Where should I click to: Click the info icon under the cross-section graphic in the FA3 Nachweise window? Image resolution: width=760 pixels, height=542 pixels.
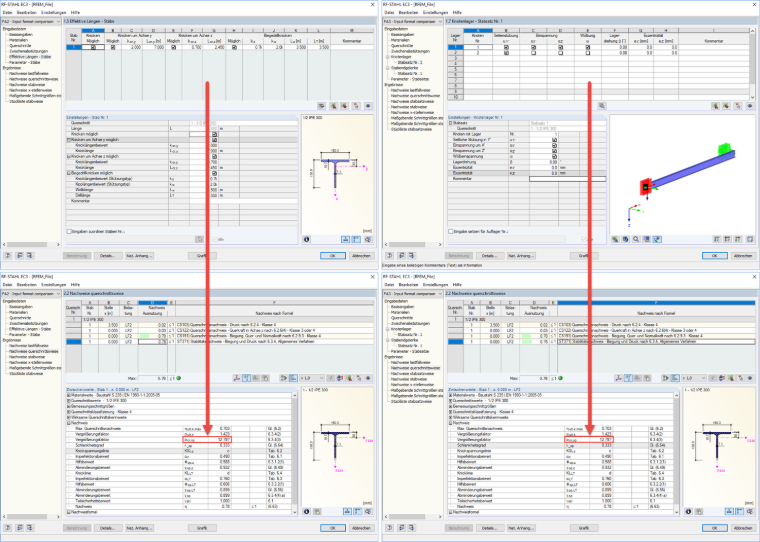(x=688, y=511)
